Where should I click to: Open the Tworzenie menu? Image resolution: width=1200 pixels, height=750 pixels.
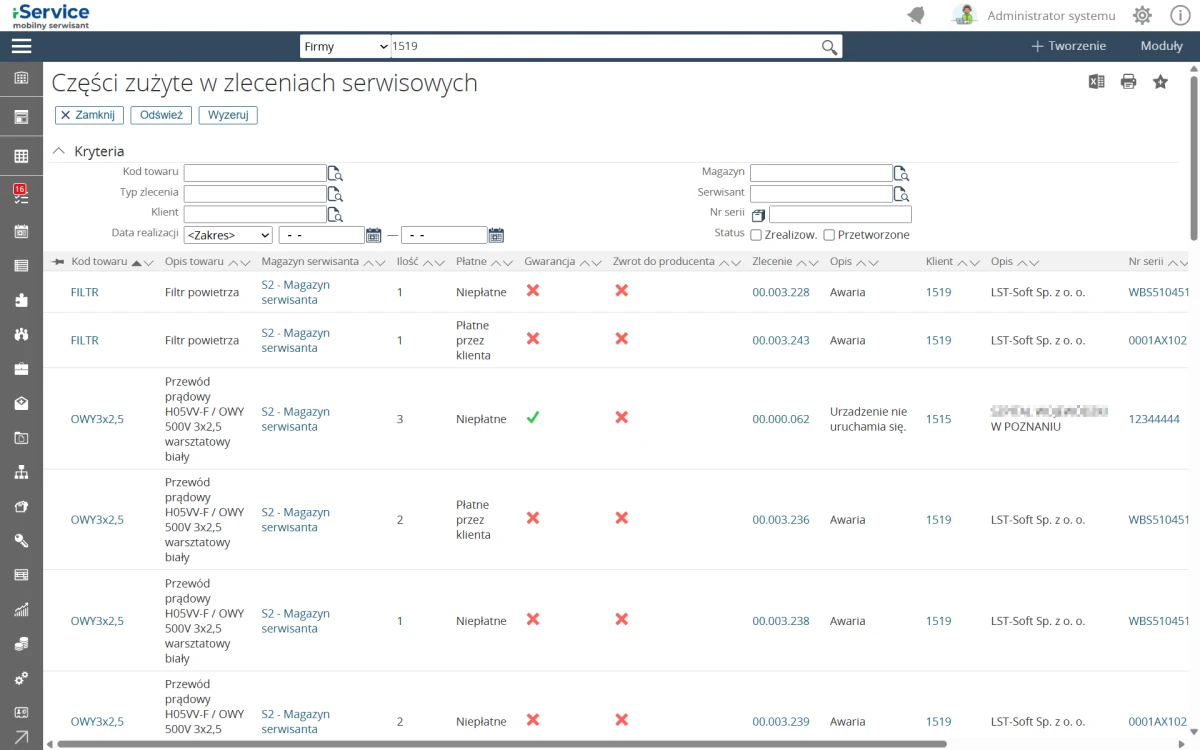[x=1068, y=46]
